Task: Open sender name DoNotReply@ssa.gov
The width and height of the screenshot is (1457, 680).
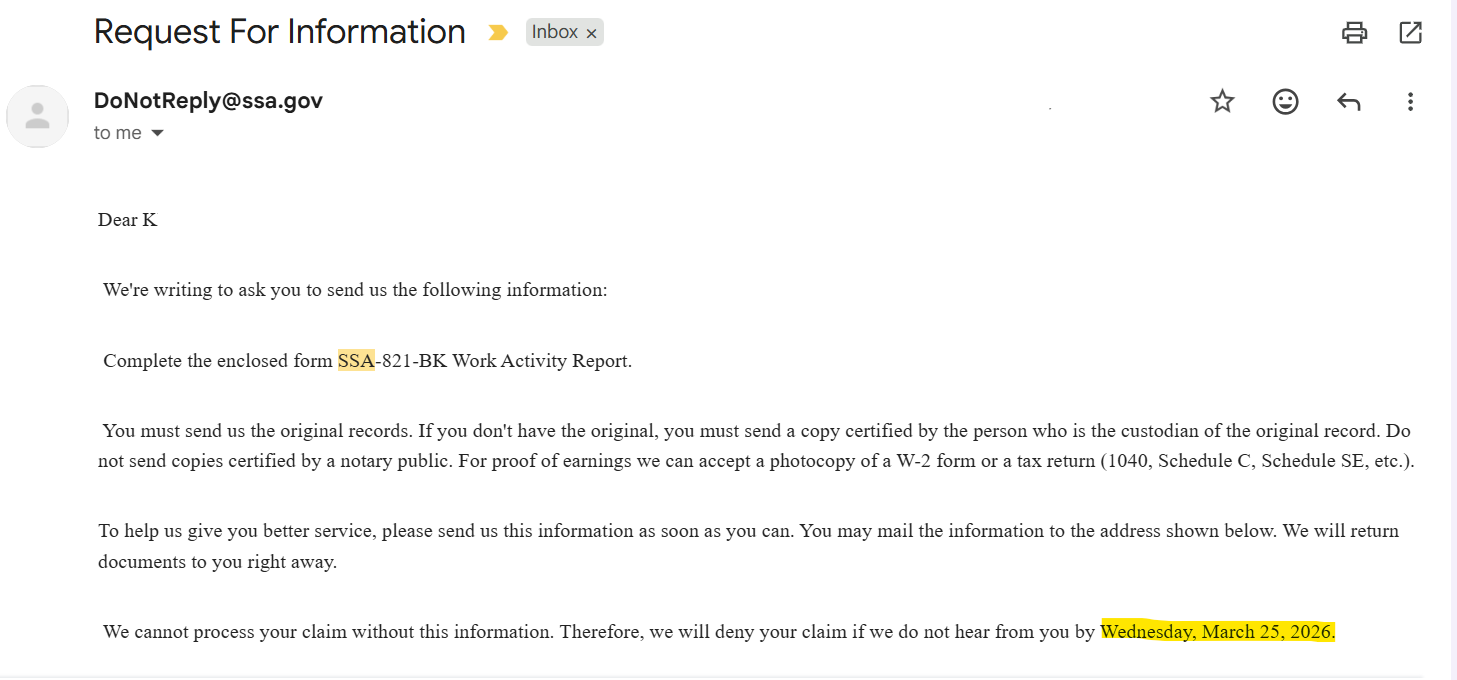Action: tap(208, 100)
